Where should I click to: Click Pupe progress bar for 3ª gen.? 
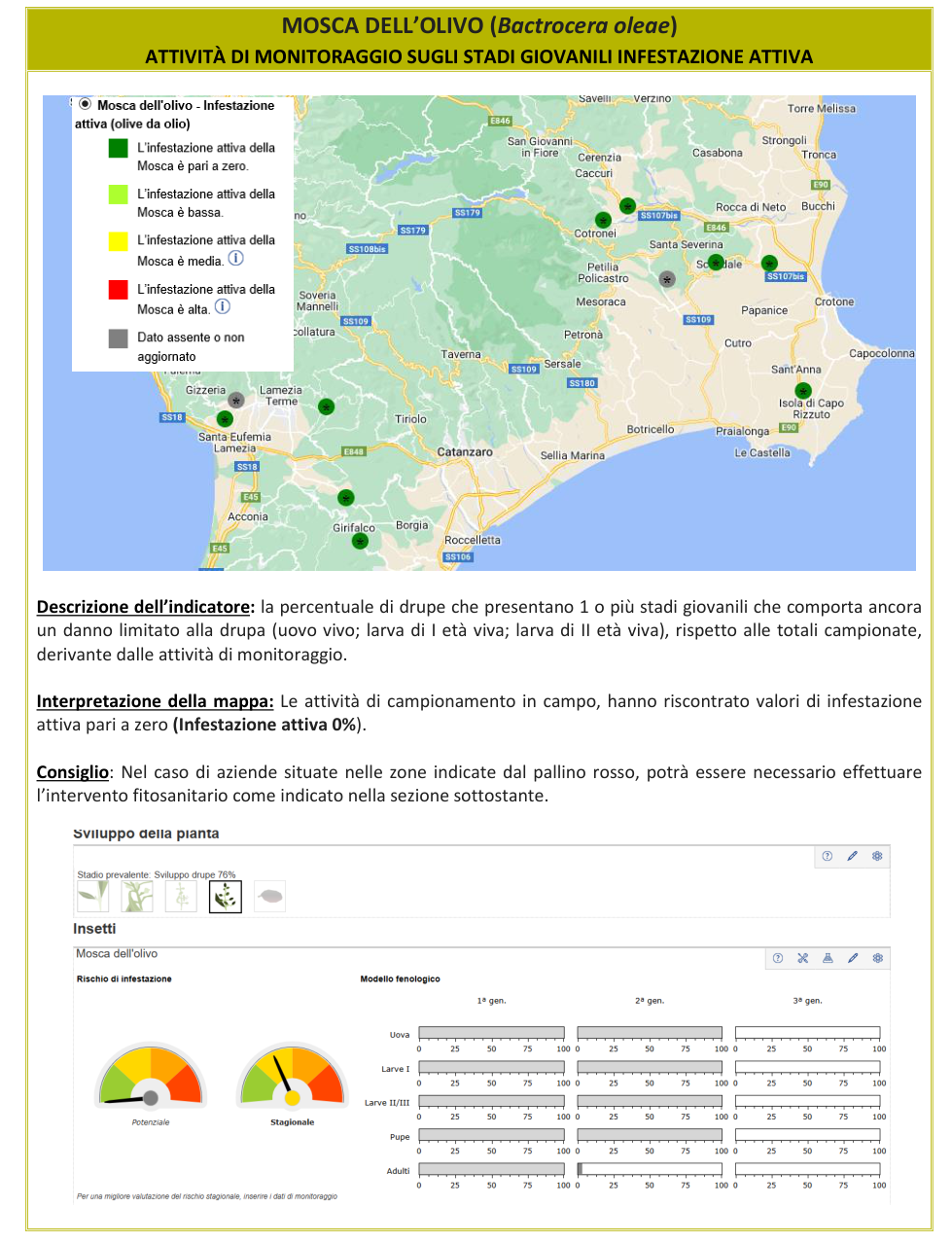808,1135
